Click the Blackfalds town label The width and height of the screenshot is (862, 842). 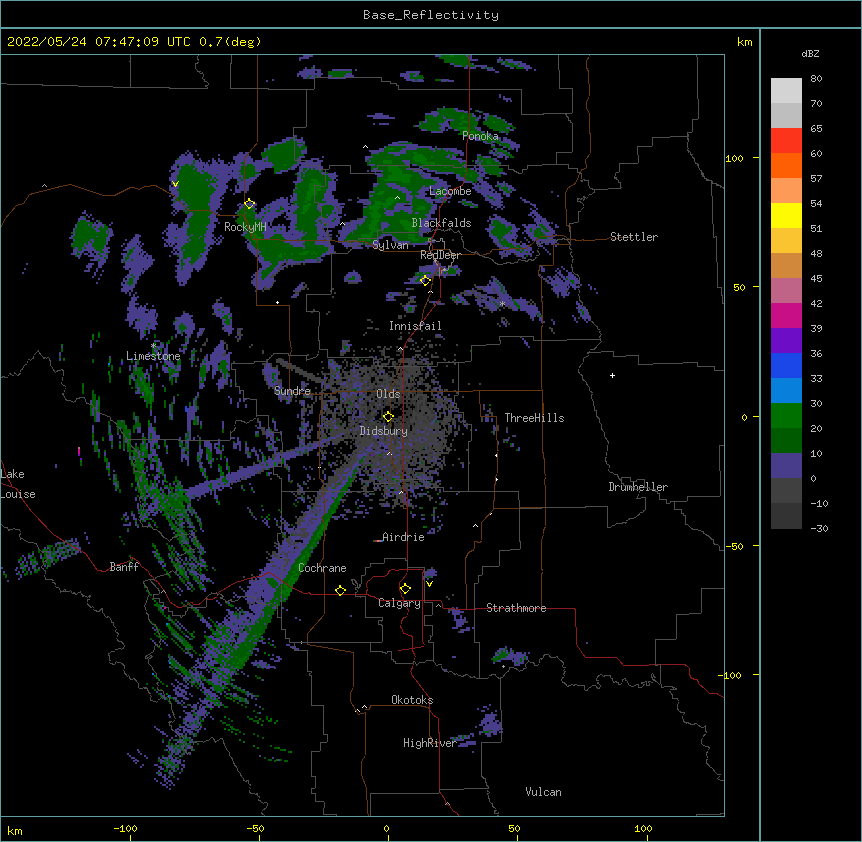point(441,223)
